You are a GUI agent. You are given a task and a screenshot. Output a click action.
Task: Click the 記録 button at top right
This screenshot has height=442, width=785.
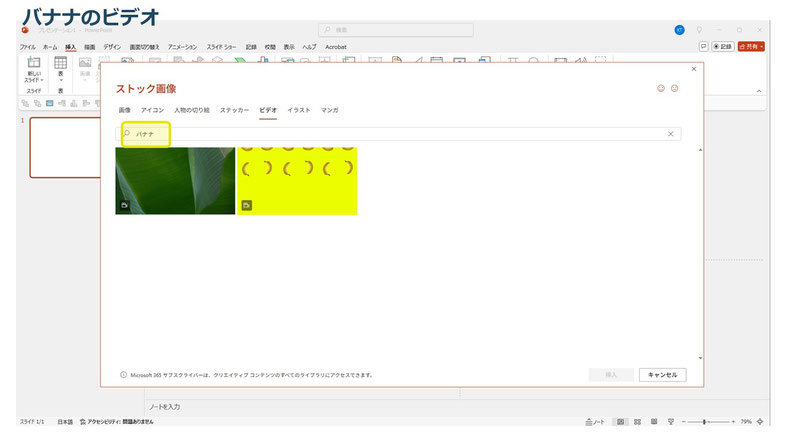point(723,46)
